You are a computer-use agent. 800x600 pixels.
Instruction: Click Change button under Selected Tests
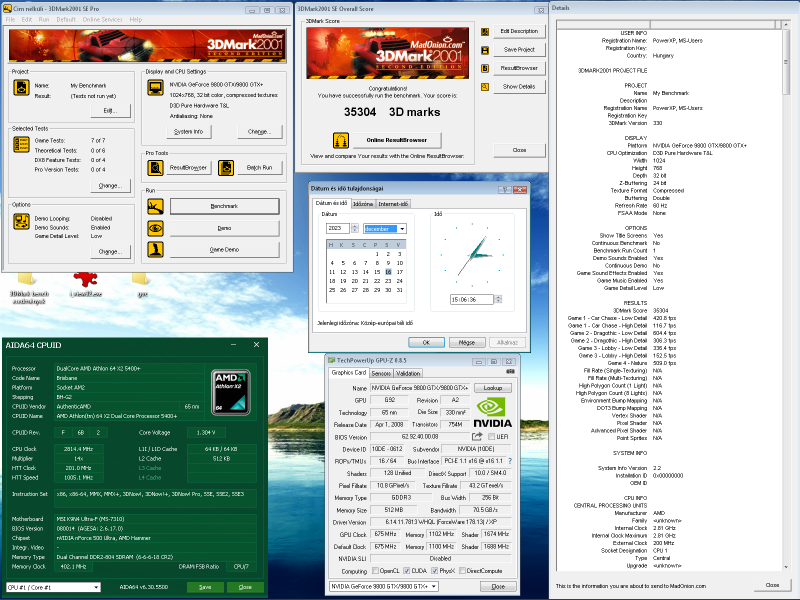111,186
